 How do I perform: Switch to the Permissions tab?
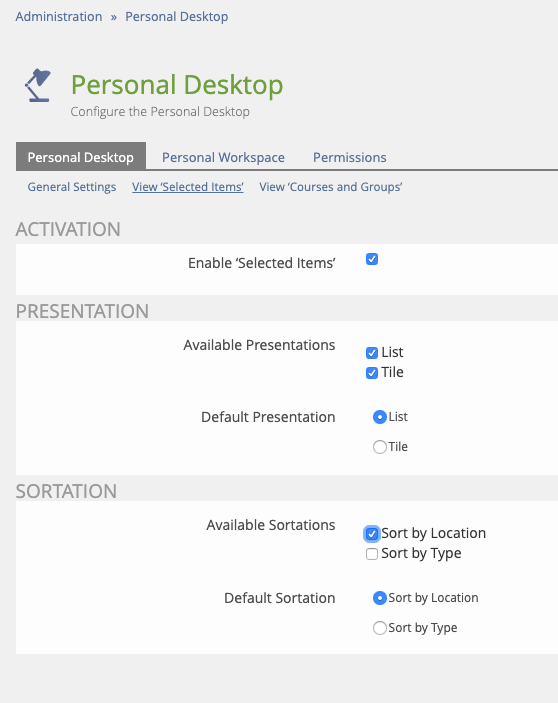(x=350, y=157)
